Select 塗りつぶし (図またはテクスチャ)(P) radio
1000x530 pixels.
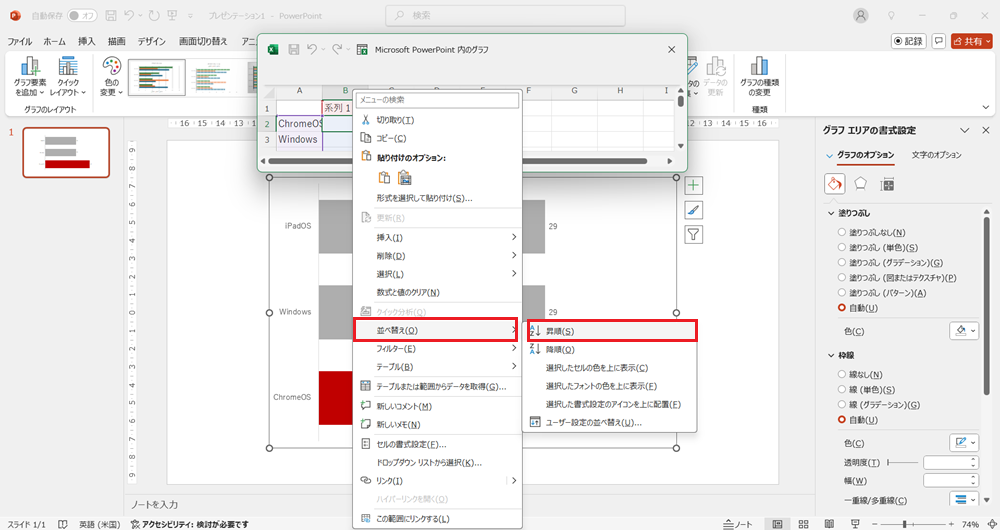pyautogui.click(x=842, y=278)
